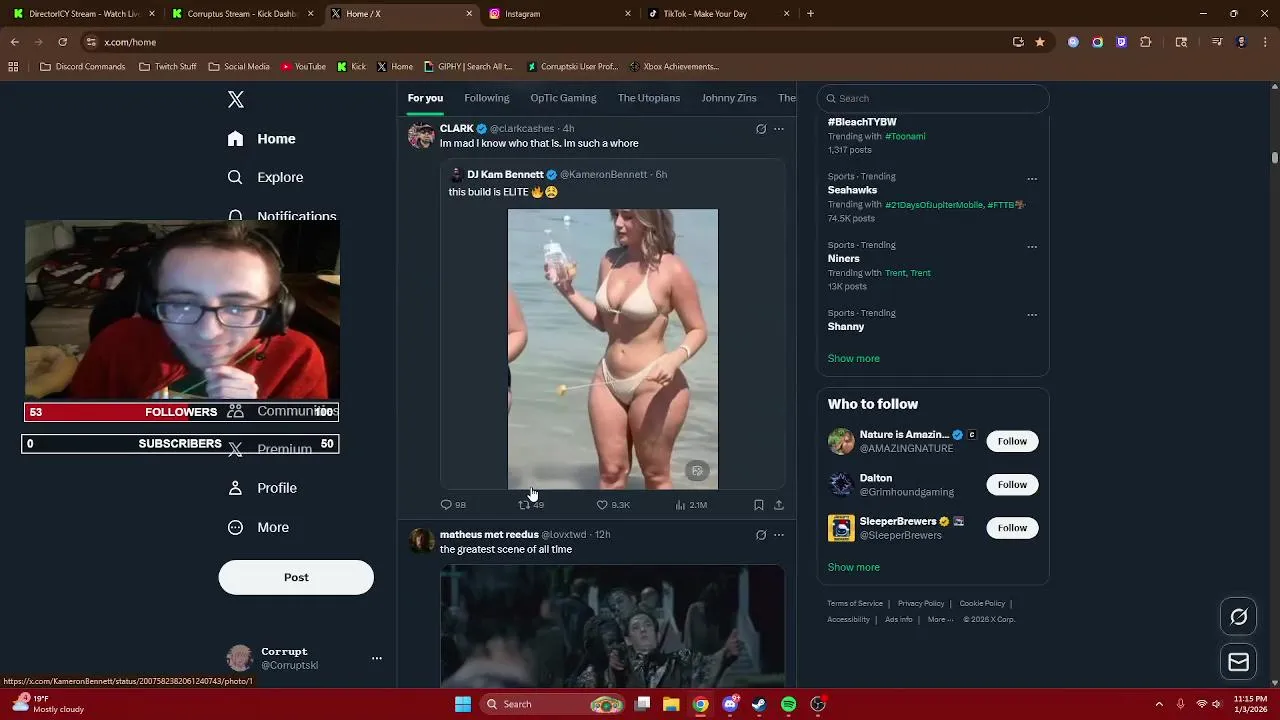Image resolution: width=1280 pixels, height=720 pixels.
Task: Open the YouTube bookmark
Action: [304, 67]
